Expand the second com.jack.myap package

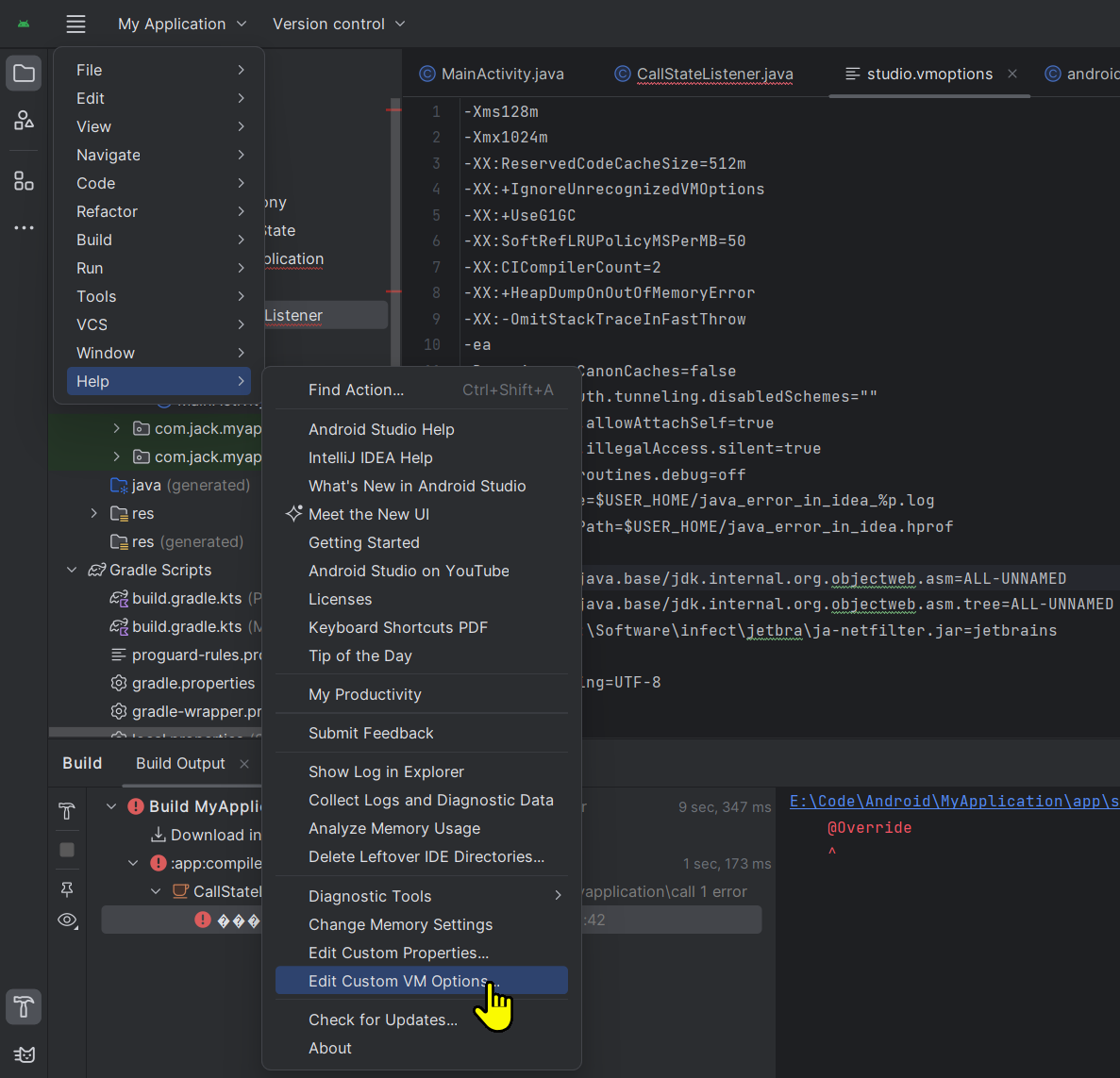click(116, 456)
